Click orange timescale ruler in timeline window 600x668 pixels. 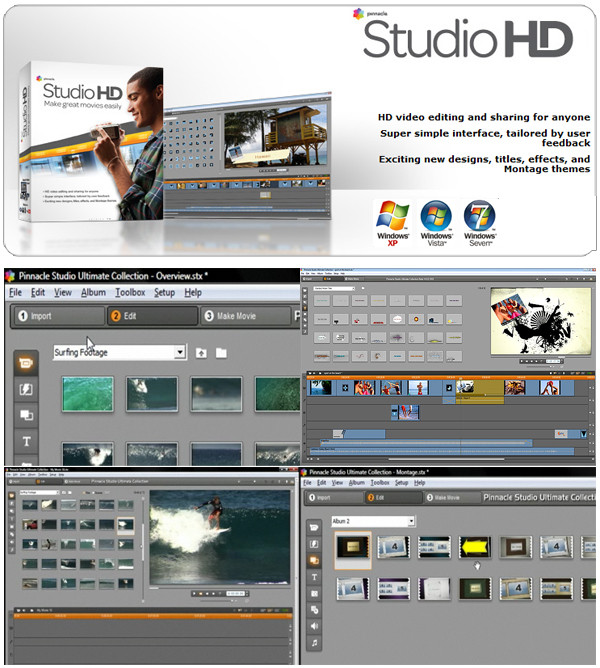point(450,377)
